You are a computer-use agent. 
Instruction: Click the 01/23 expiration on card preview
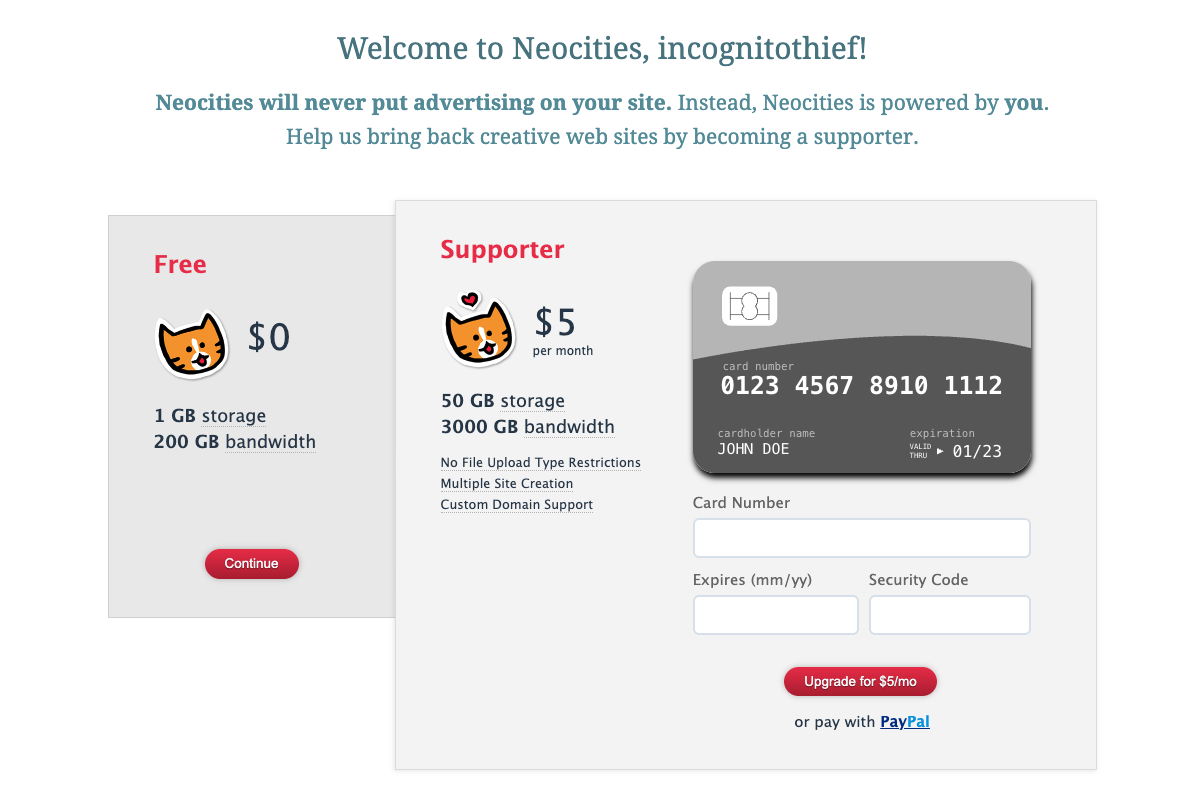977,451
